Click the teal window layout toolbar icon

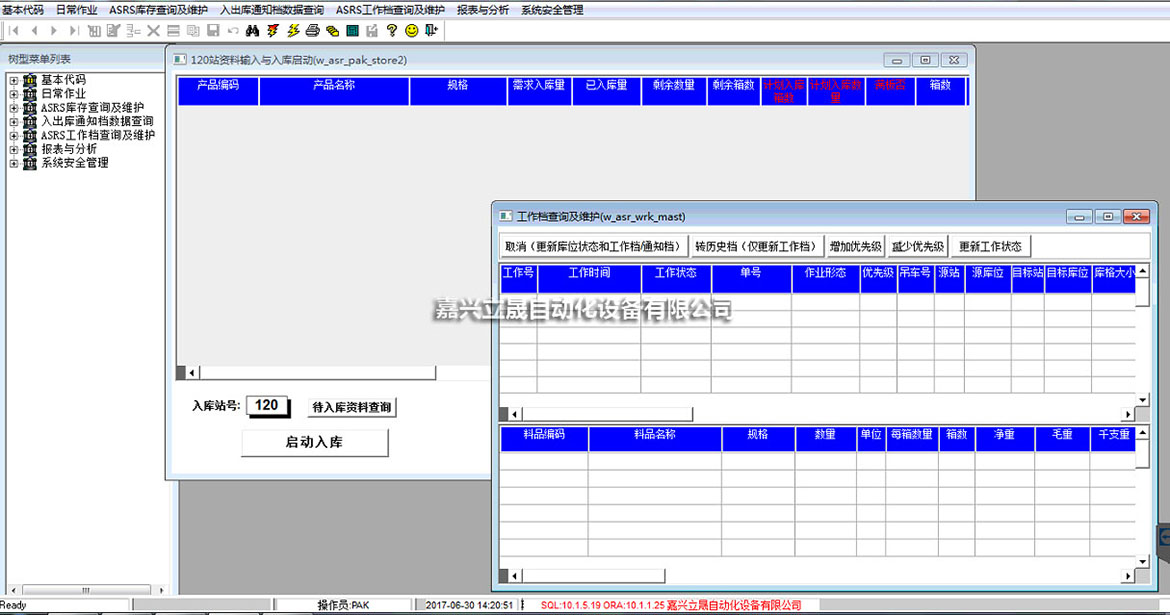pyautogui.click(x=352, y=31)
